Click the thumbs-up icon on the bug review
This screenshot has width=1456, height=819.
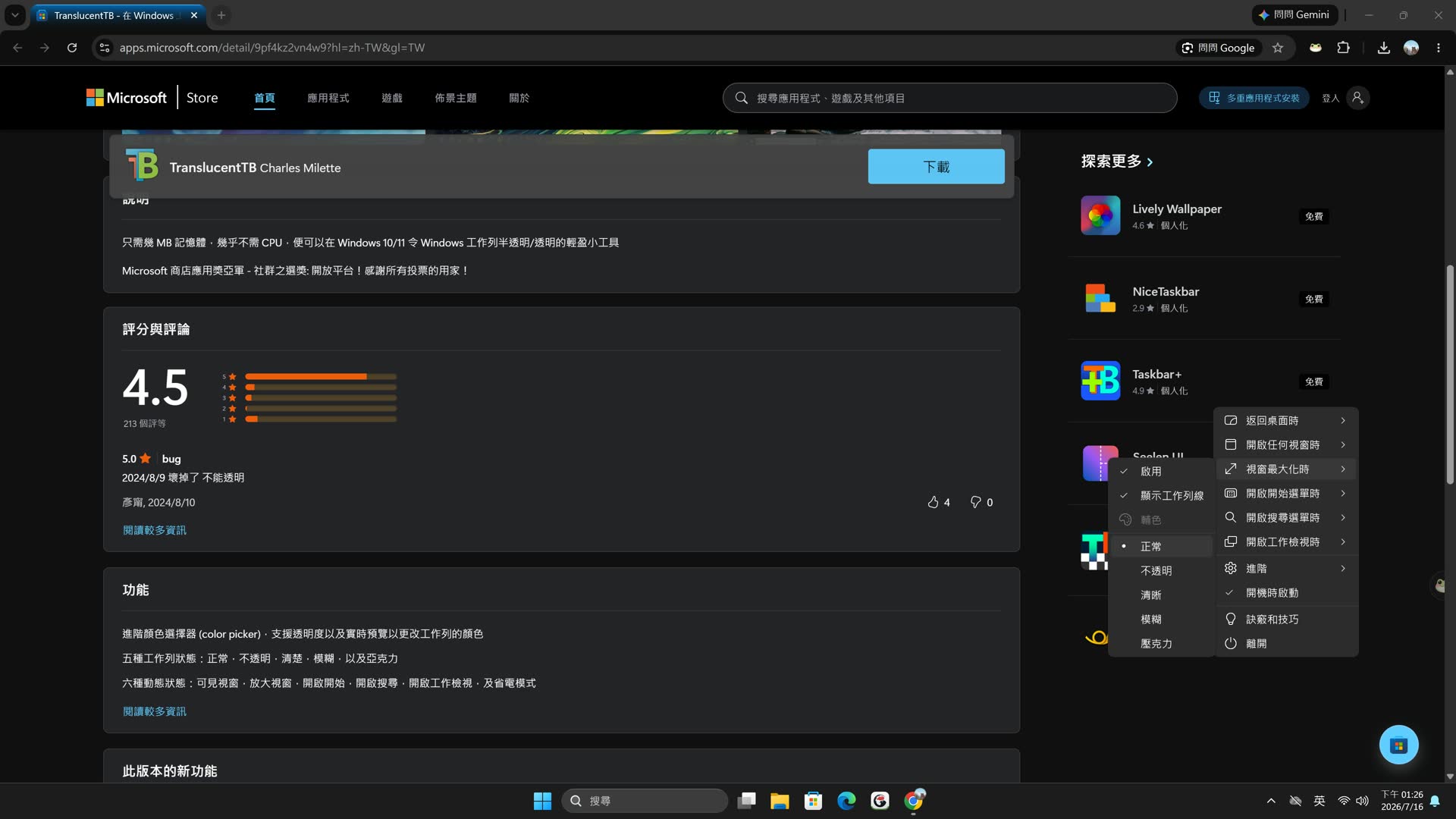tap(933, 502)
